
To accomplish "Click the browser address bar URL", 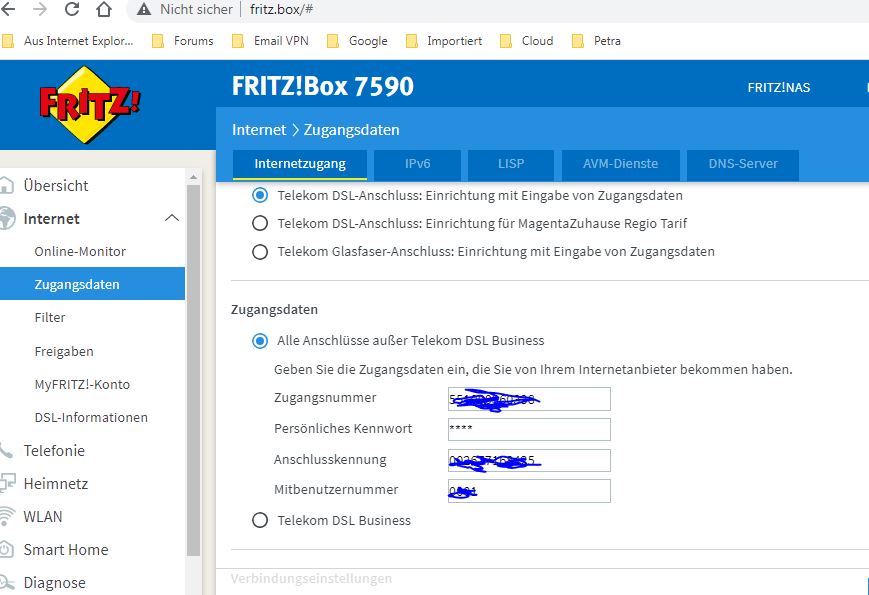I will point(282,9).
